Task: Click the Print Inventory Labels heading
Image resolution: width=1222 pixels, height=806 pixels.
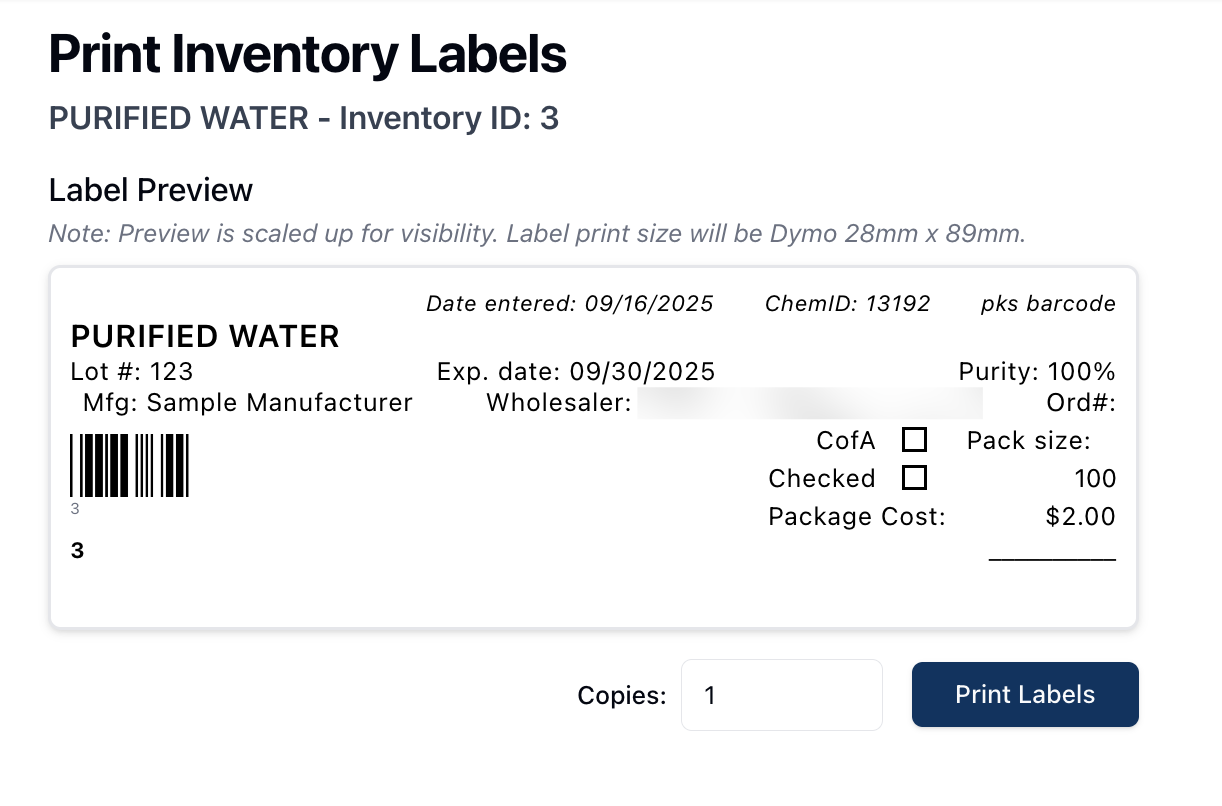Action: (307, 55)
